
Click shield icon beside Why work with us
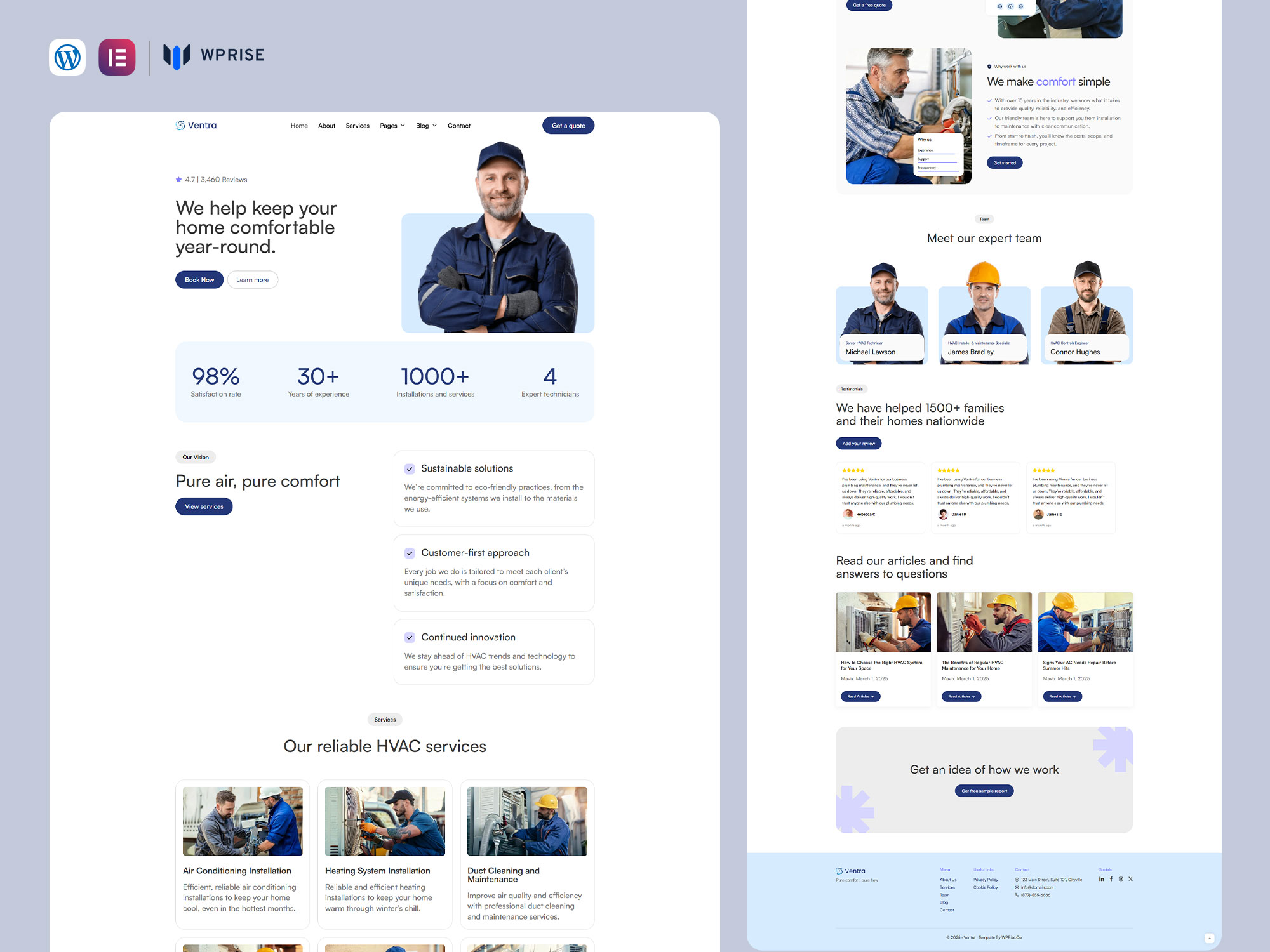[x=989, y=67]
